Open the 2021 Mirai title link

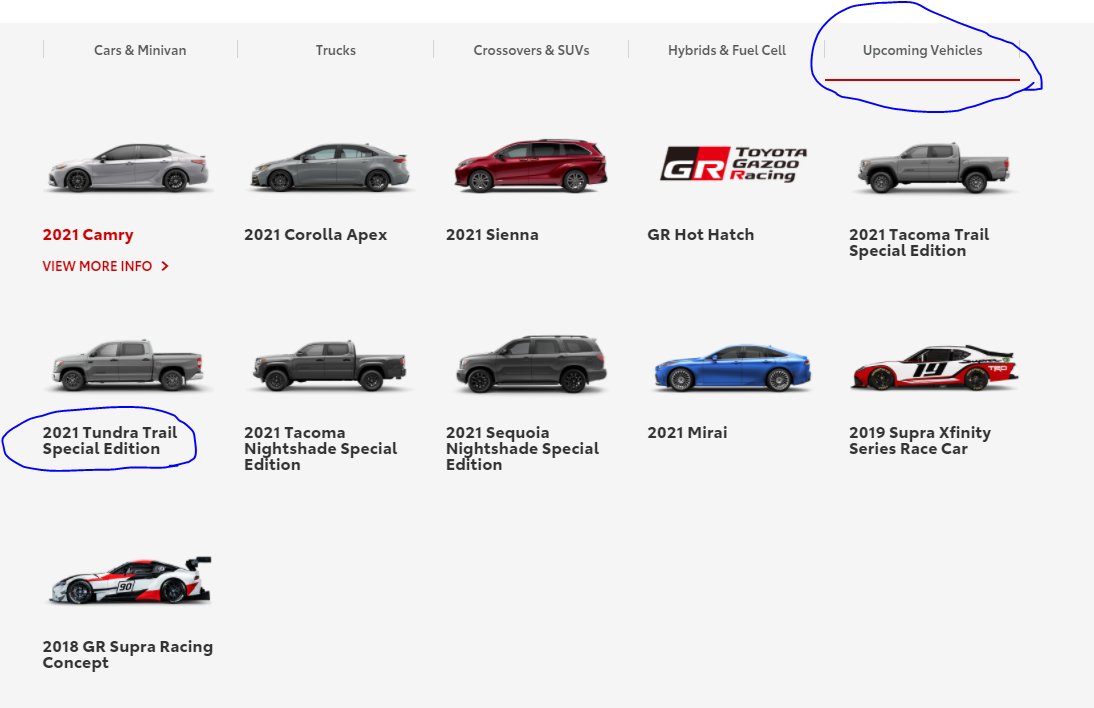[687, 432]
